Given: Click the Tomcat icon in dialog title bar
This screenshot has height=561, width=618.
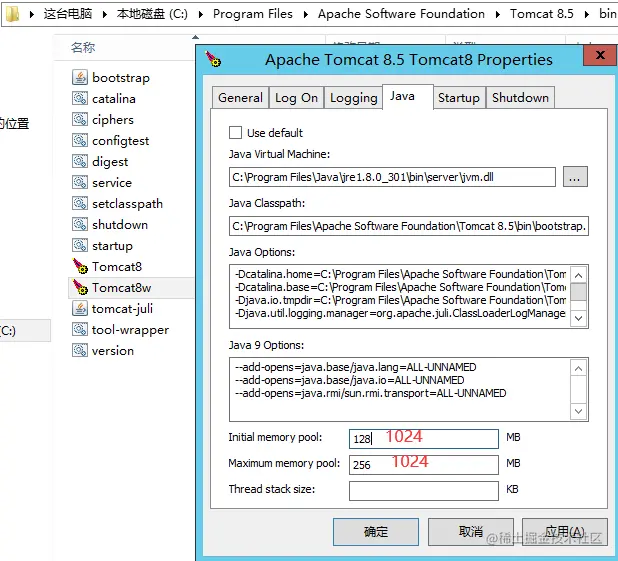Looking at the screenshot, I should click(x=213, y=59).
